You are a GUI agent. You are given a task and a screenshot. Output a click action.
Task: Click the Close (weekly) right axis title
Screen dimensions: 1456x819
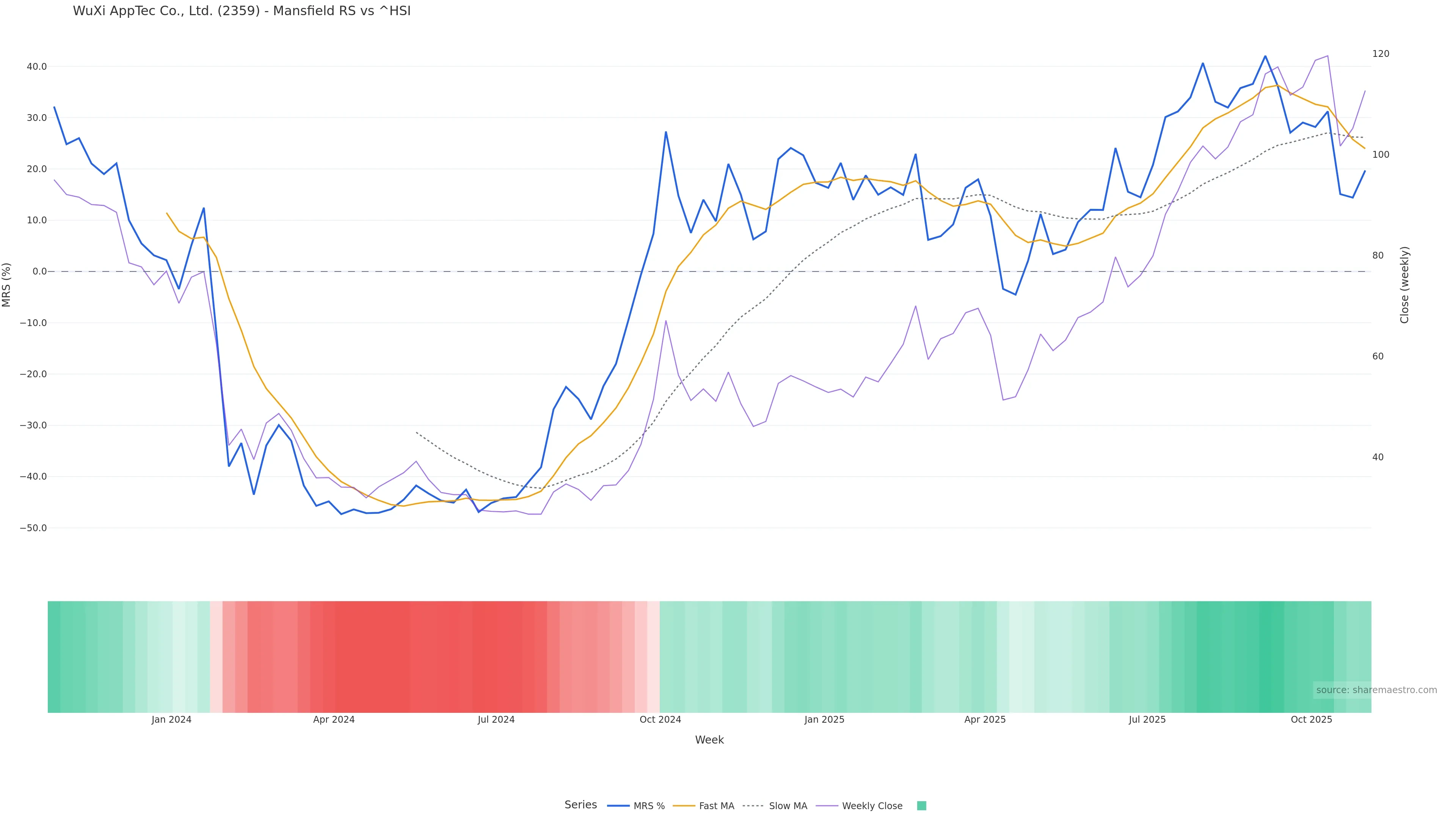pos(1404,285)
